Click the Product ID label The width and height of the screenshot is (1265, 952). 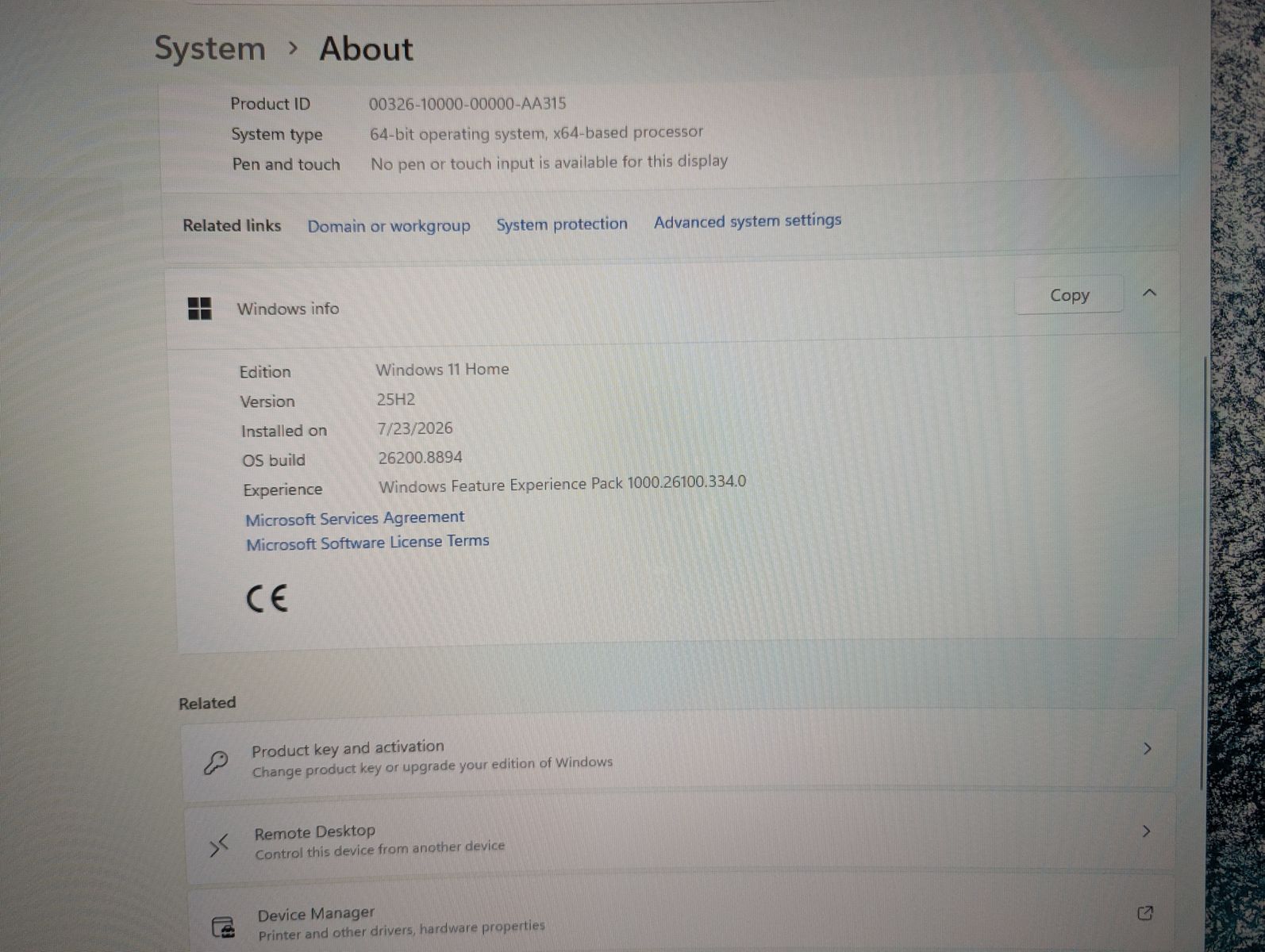270,104
